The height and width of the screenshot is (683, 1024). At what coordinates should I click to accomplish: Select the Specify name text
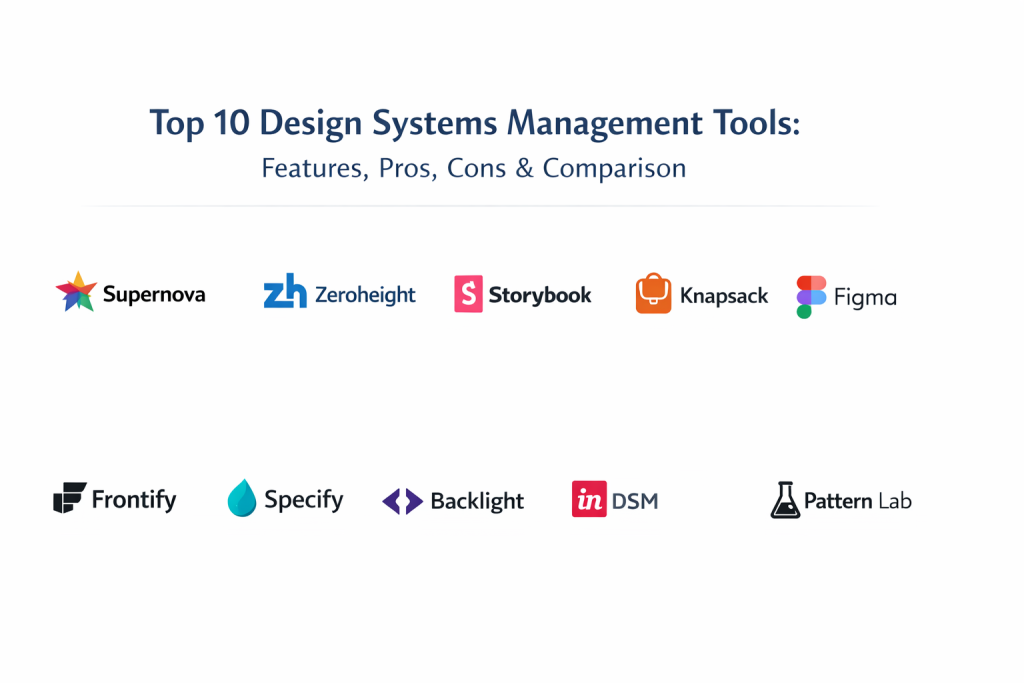[x=304, y=499]
